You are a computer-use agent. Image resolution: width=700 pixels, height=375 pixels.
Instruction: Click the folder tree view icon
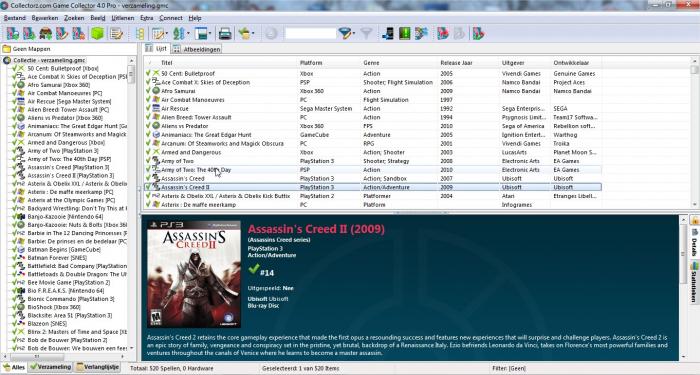point(140,33)
